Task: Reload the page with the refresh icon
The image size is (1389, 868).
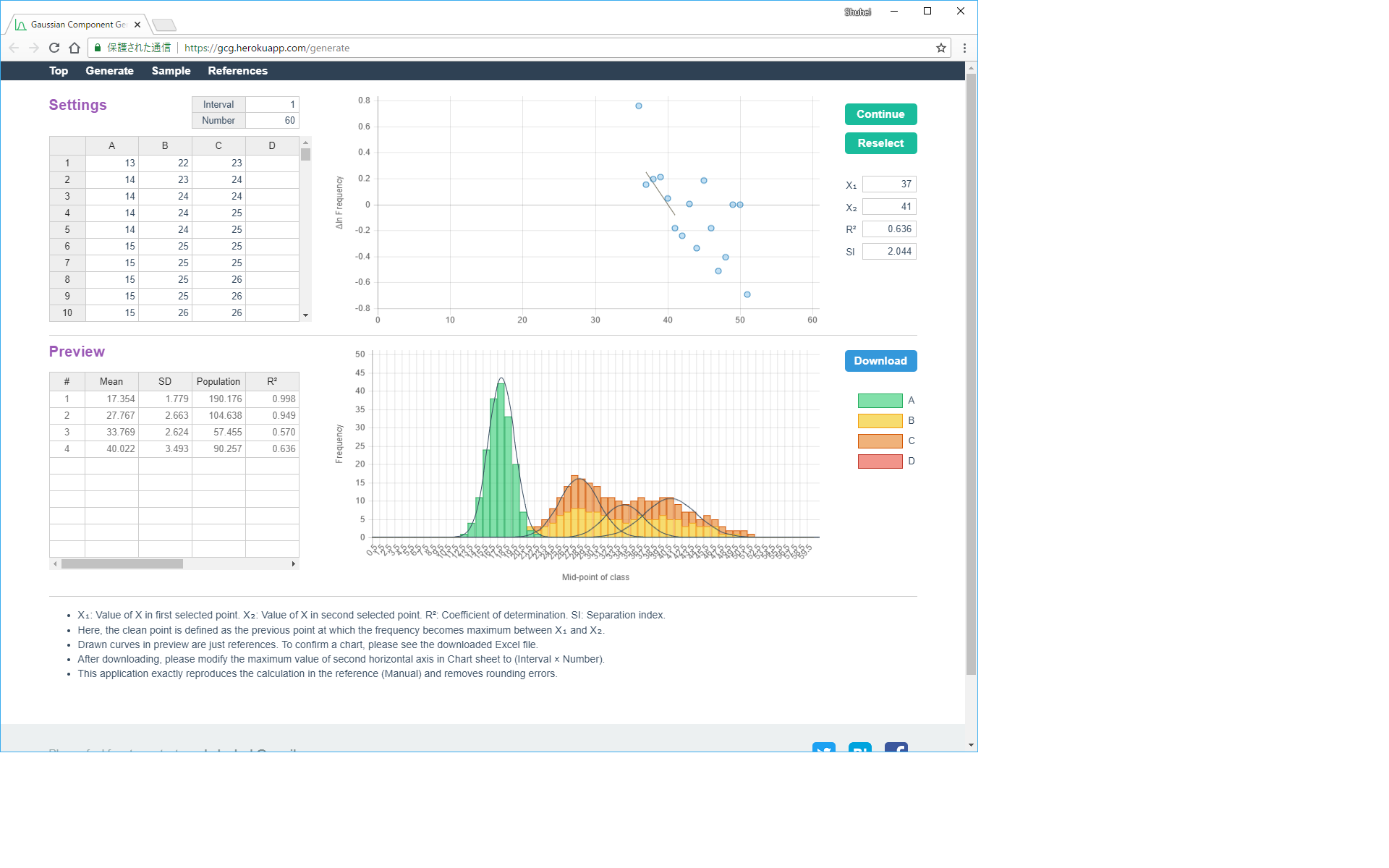Action: click(54, 48)
